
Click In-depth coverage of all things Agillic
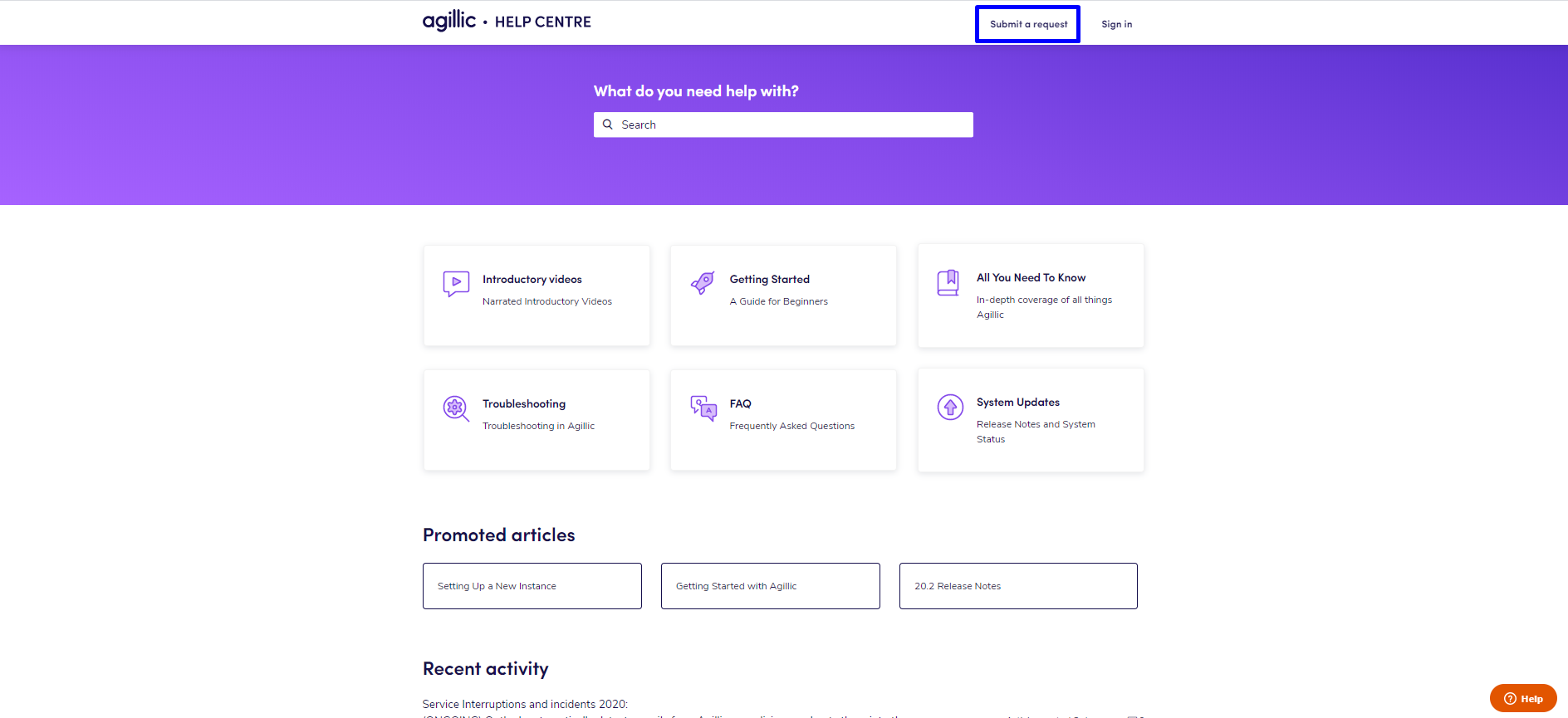tap(1044, 307)
